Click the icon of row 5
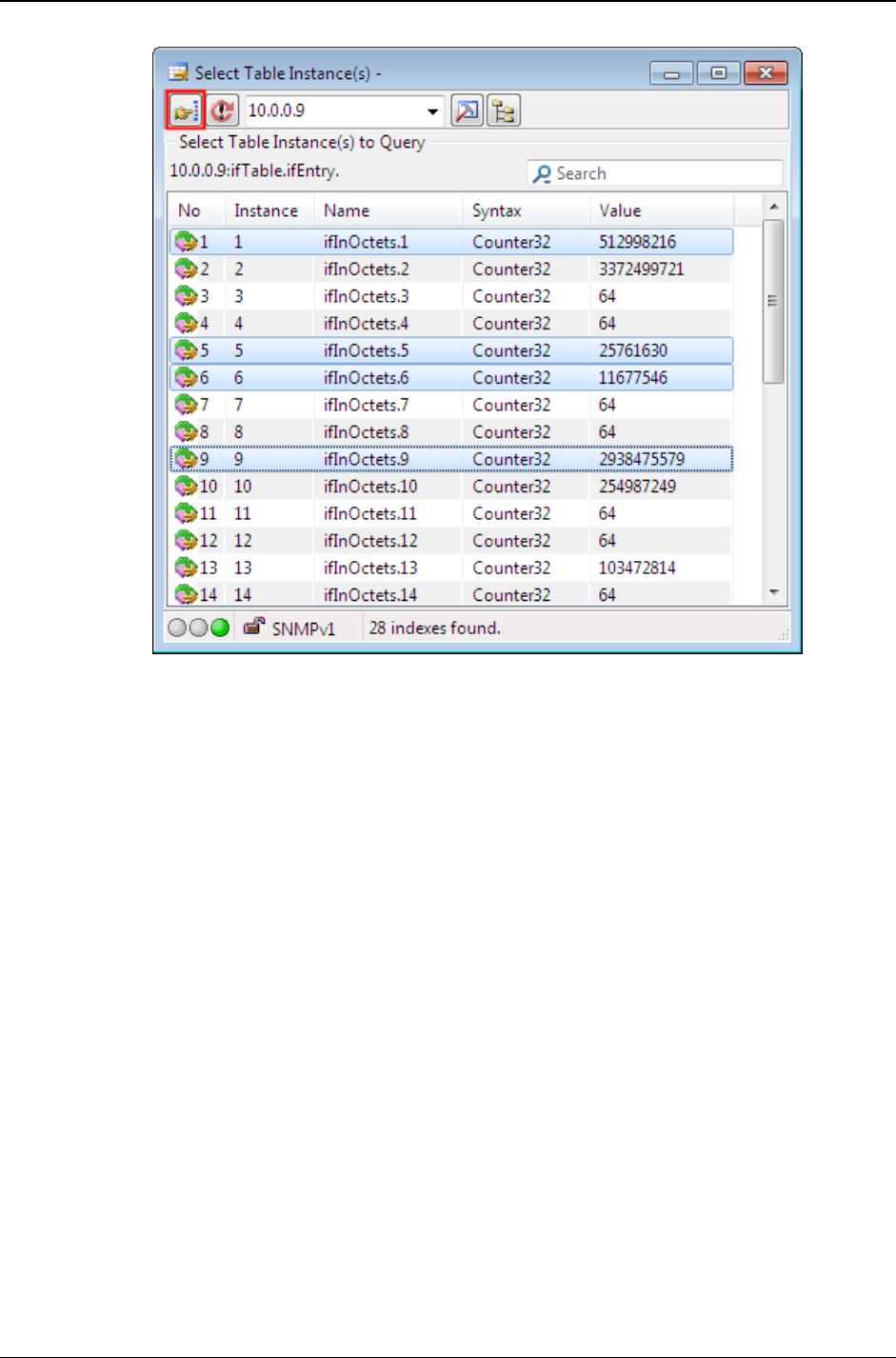The image size is (896, 1358). (x=186, y=350)
